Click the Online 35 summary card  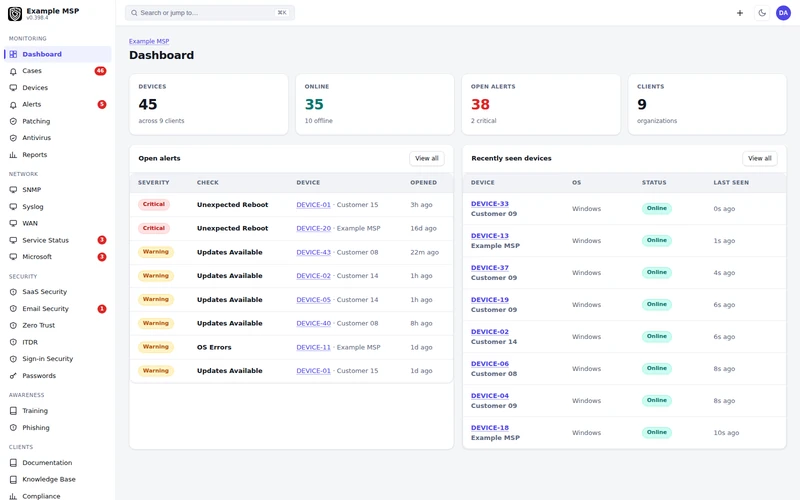click(374, 105)
